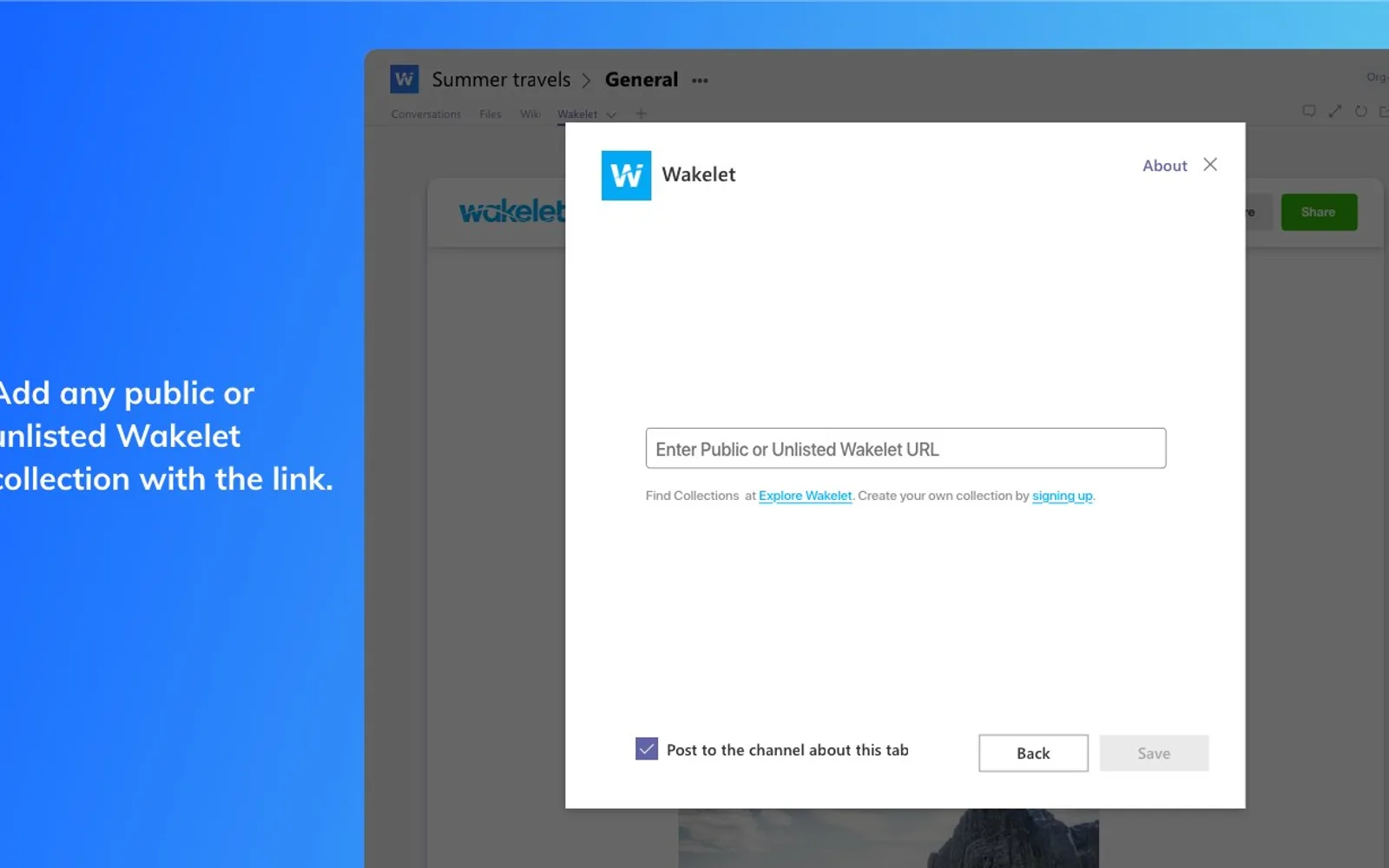
Task: Close the Wakelet dialog with the X
Action: pyautogui.click(x=1210, y=164)
